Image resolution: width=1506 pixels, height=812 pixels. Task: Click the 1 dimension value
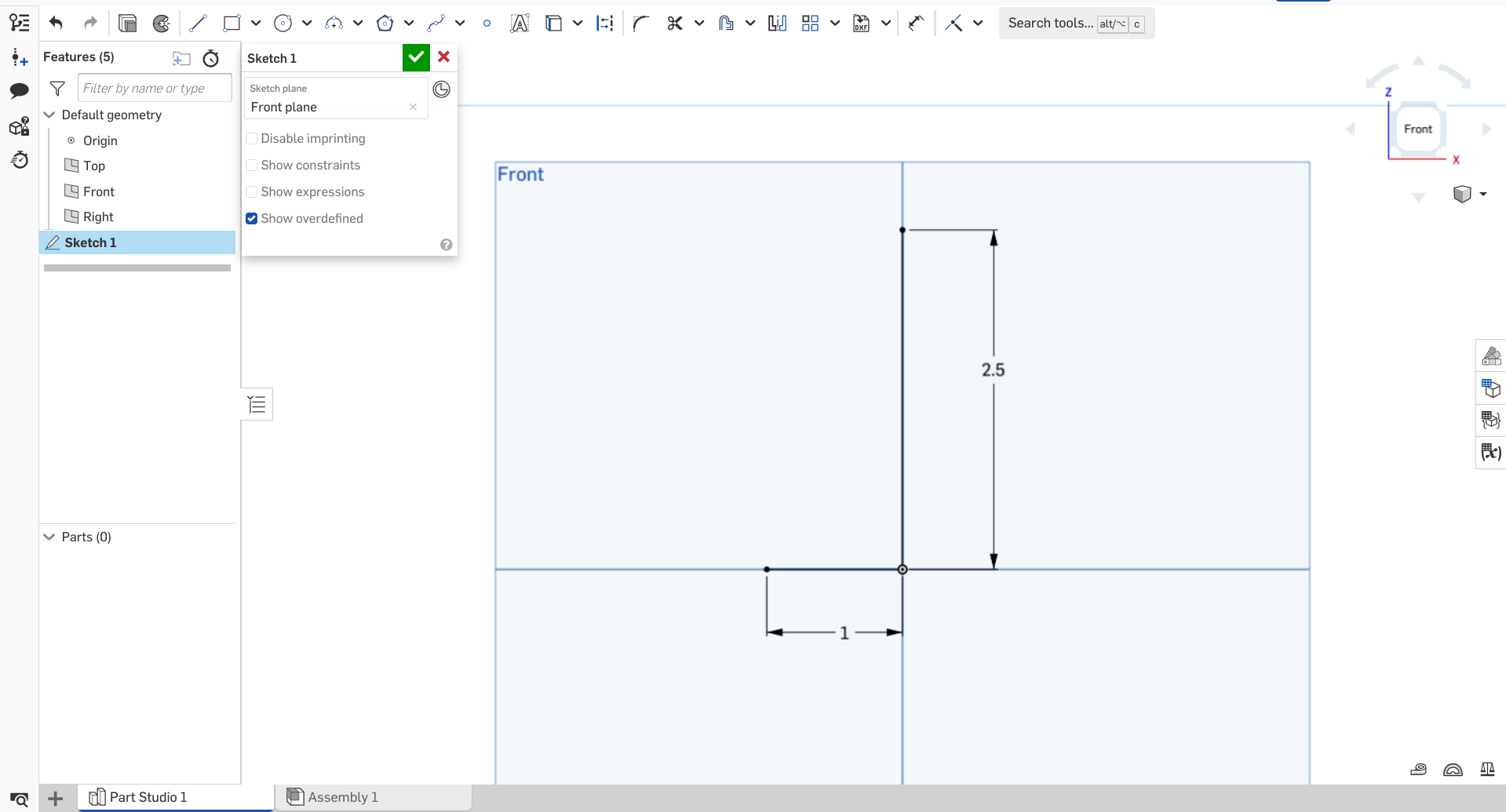tap(844, 633)
